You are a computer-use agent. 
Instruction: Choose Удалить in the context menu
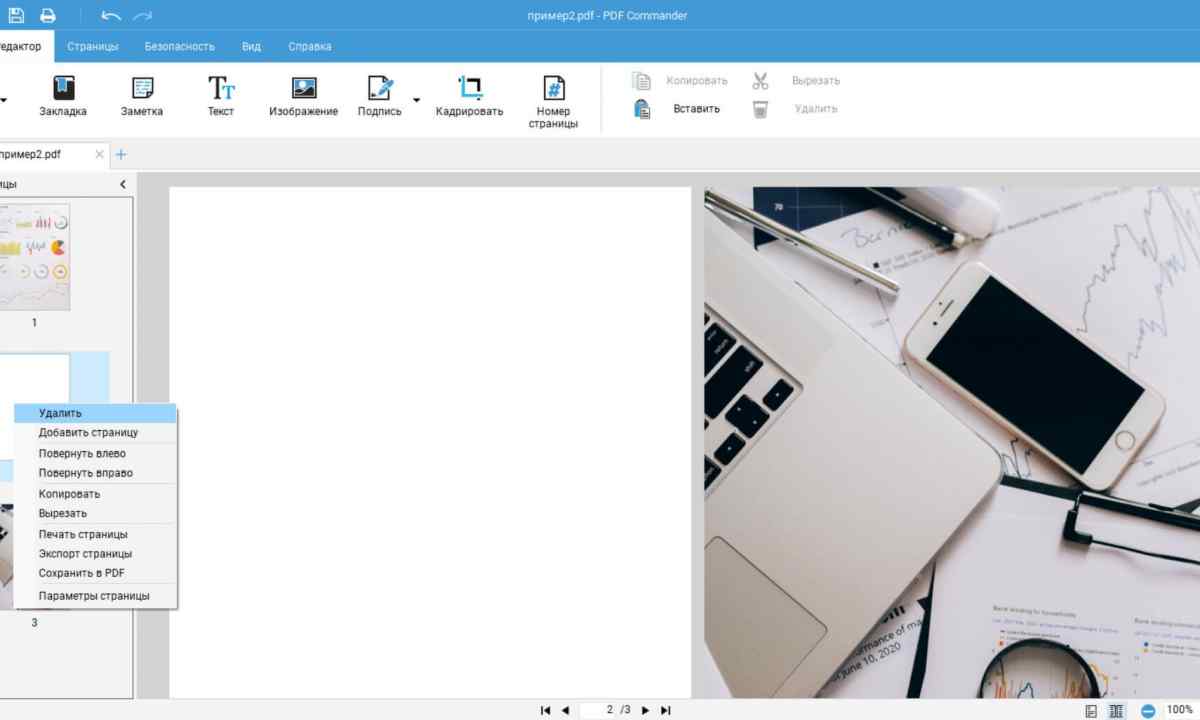coord(60,413)
